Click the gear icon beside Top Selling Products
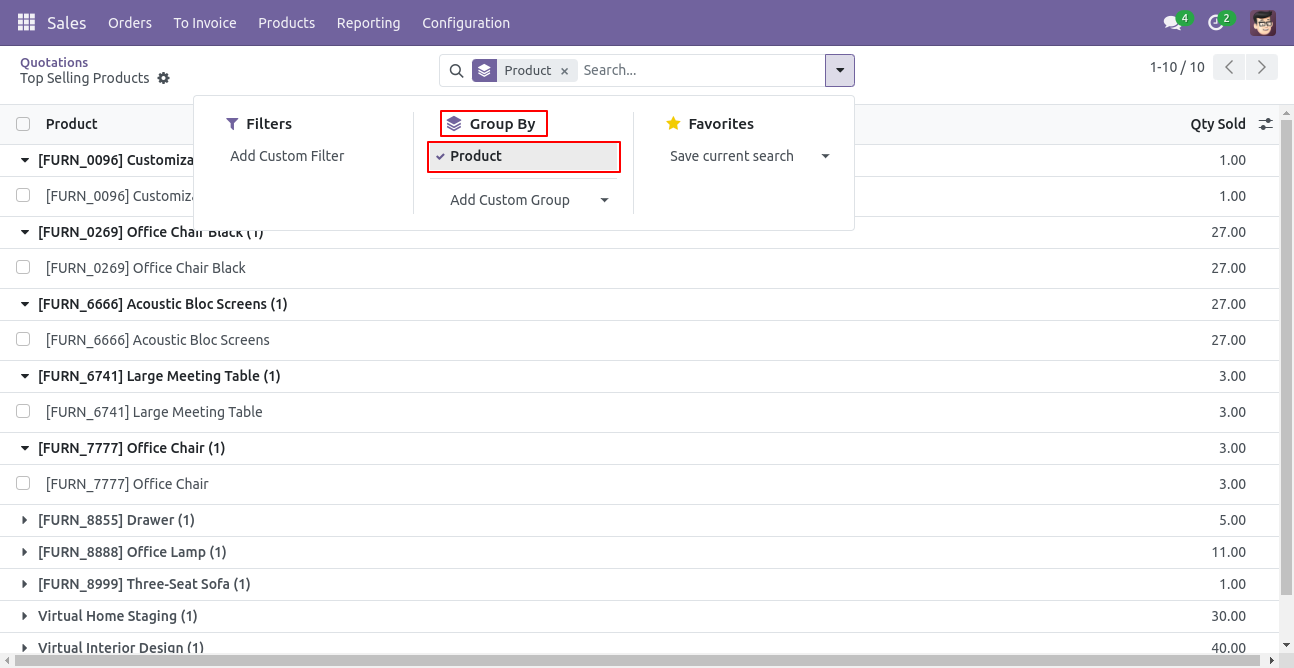Image resolution: width=1294 pixels, height=668 pixels. pyautogui.click(x=164, y=78)
